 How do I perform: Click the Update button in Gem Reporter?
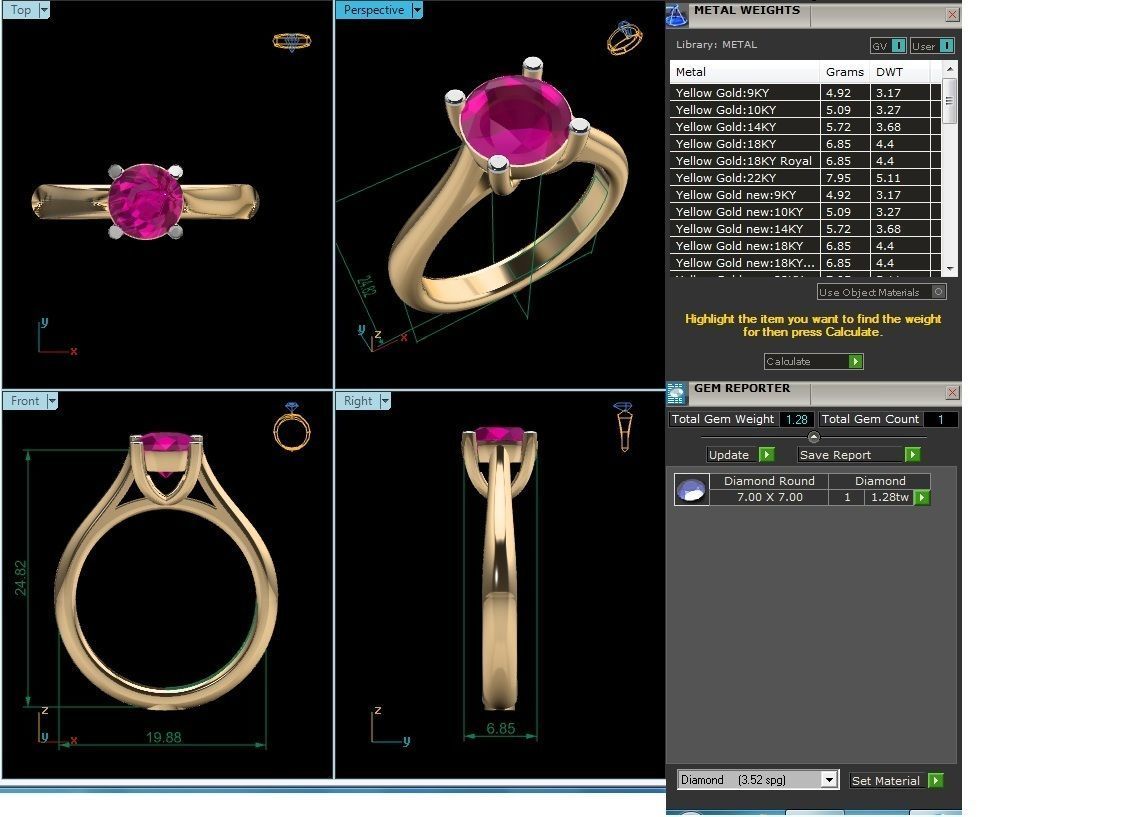[740, 455]
